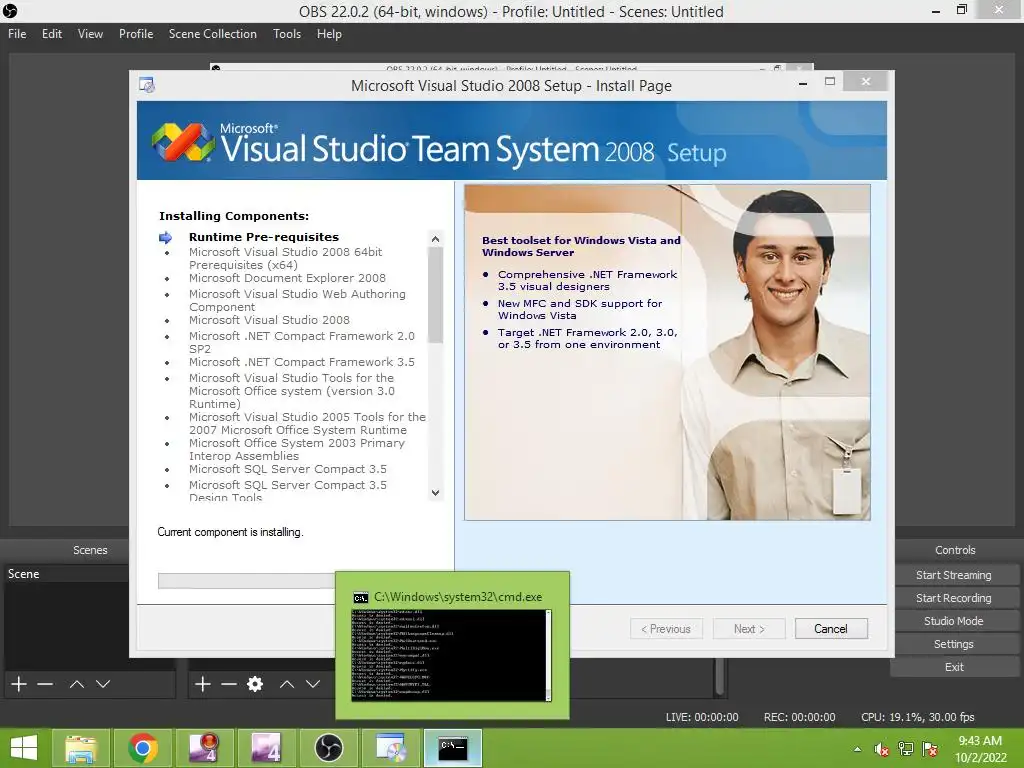The image size is (1024, 768).
Task: Select Microsoft .NET Compact Framework 3.5 item
Action: [x=302, y=362]
